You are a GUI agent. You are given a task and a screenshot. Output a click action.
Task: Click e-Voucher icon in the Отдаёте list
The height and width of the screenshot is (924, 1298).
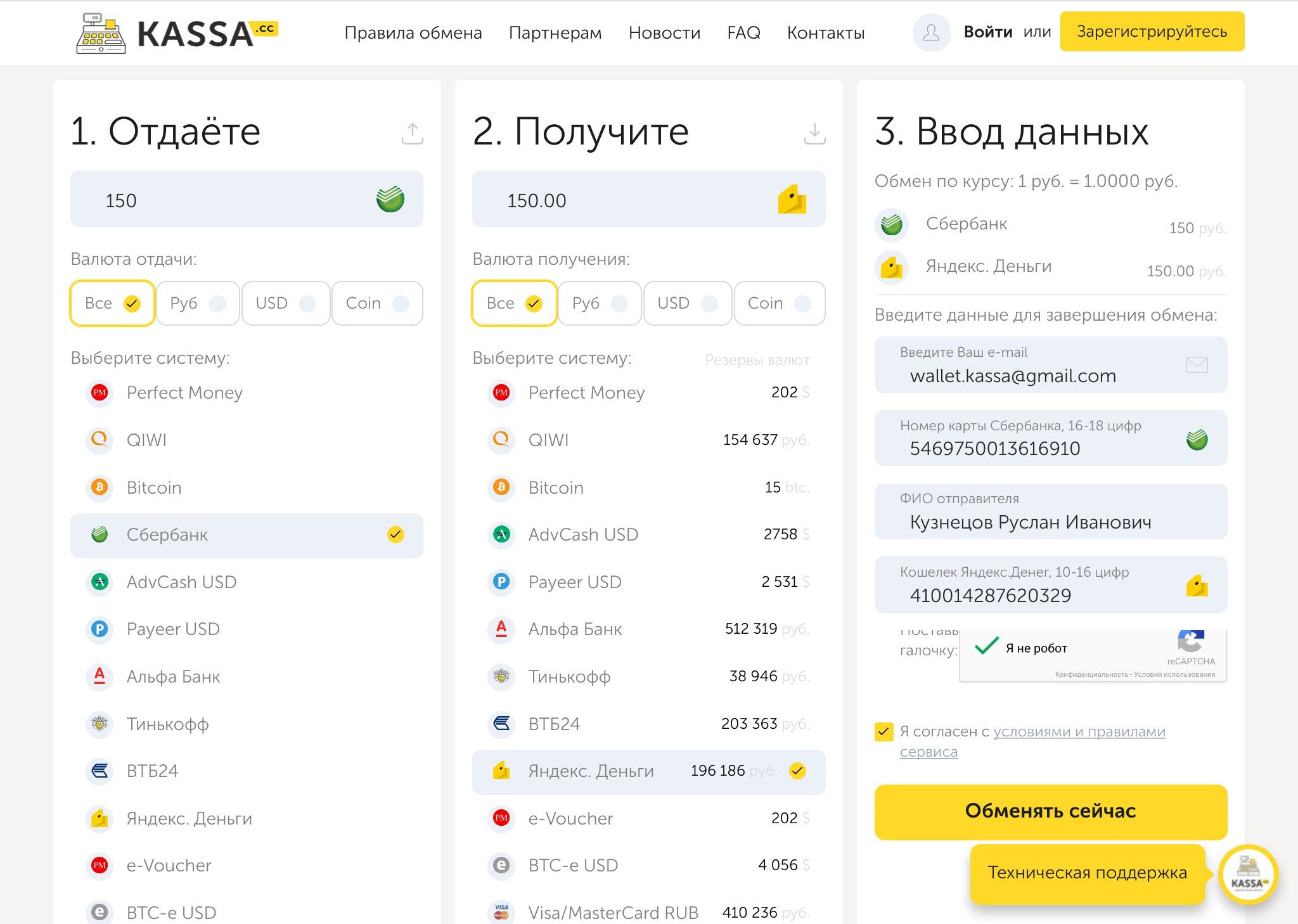tap(100, 865)
